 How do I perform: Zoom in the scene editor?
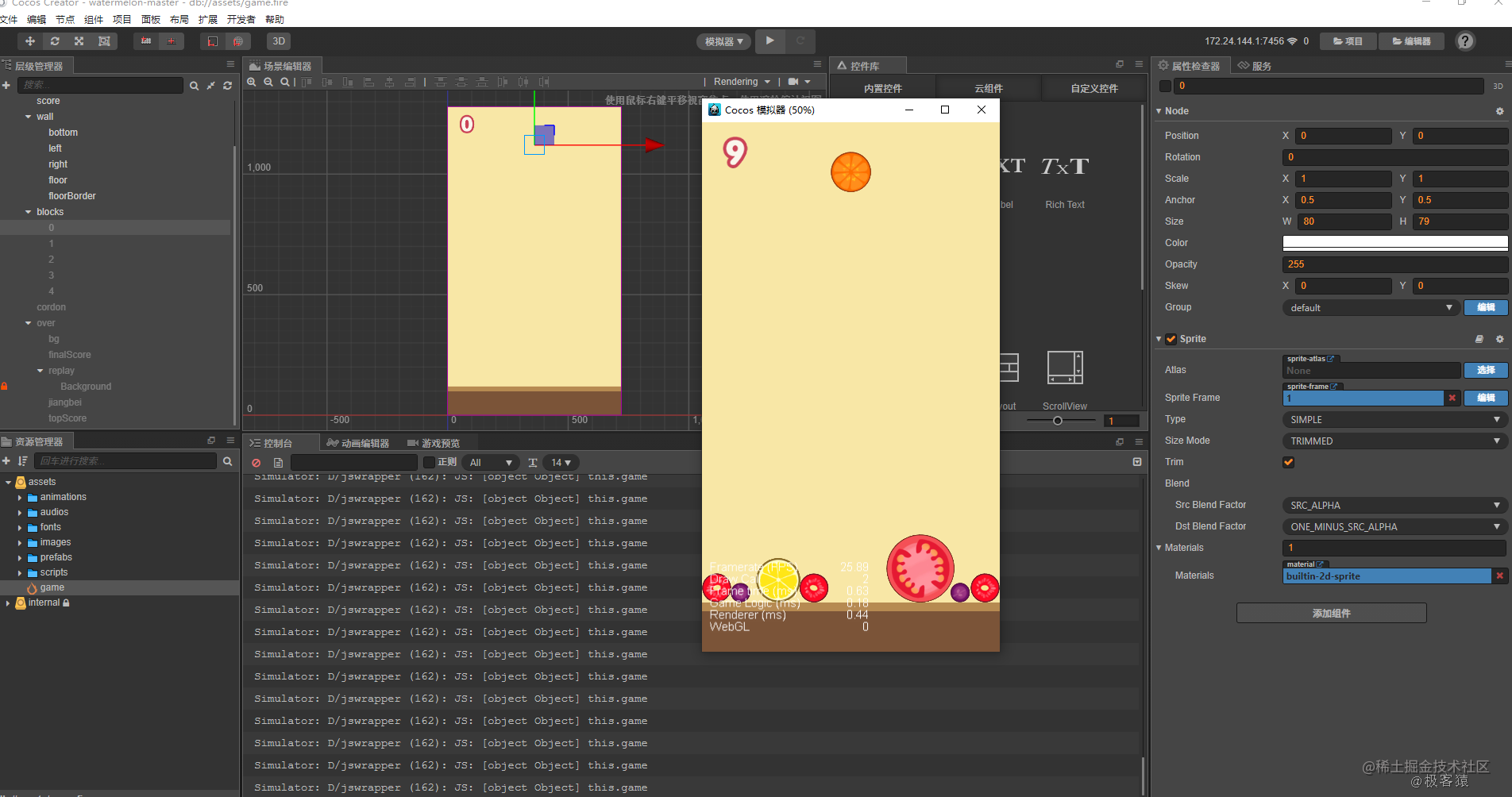[252, 82]
